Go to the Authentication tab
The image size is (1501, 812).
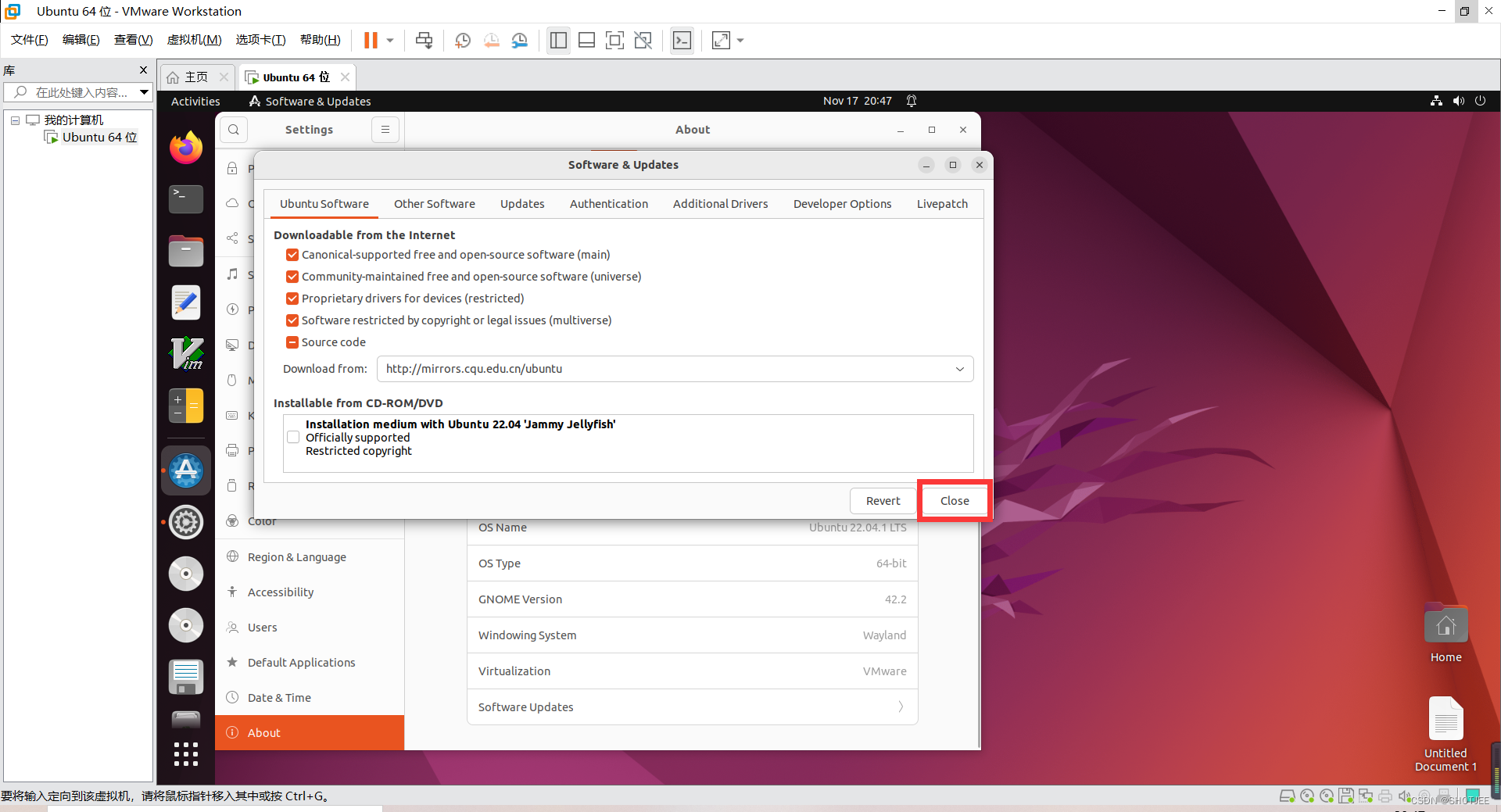[608, 204]
